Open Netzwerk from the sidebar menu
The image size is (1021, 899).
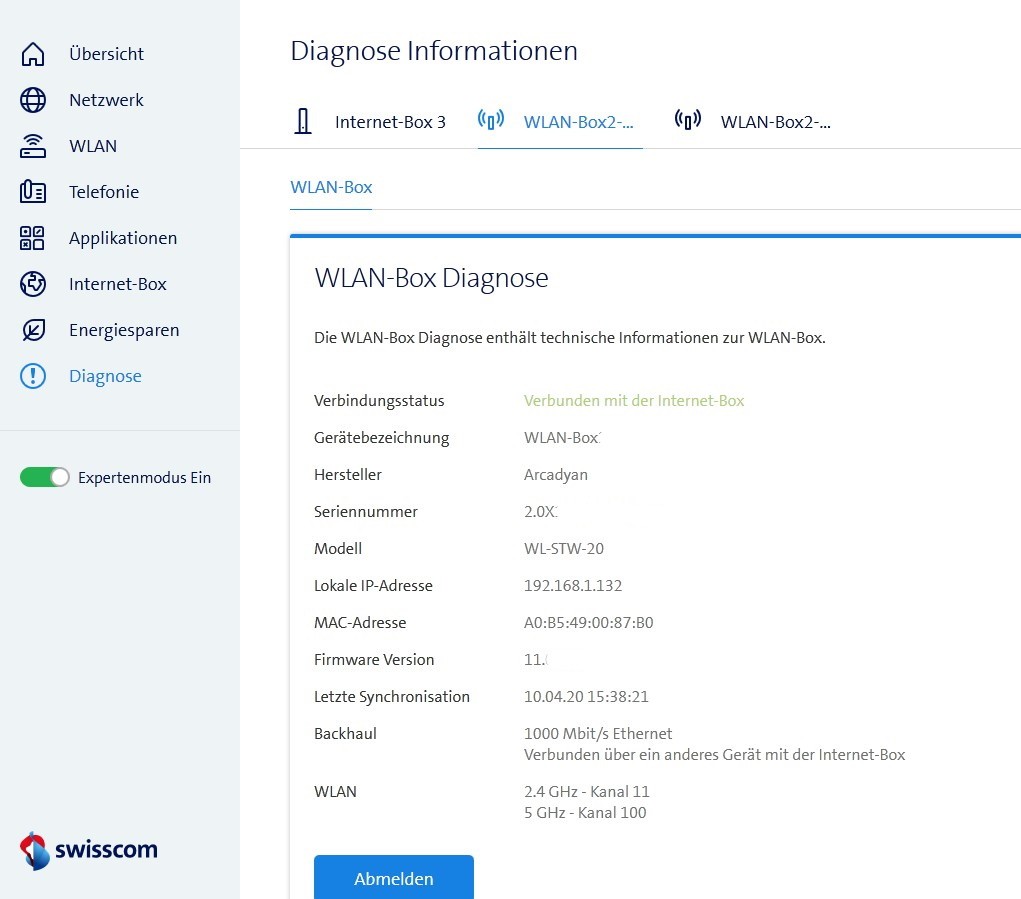click(106, 100)
